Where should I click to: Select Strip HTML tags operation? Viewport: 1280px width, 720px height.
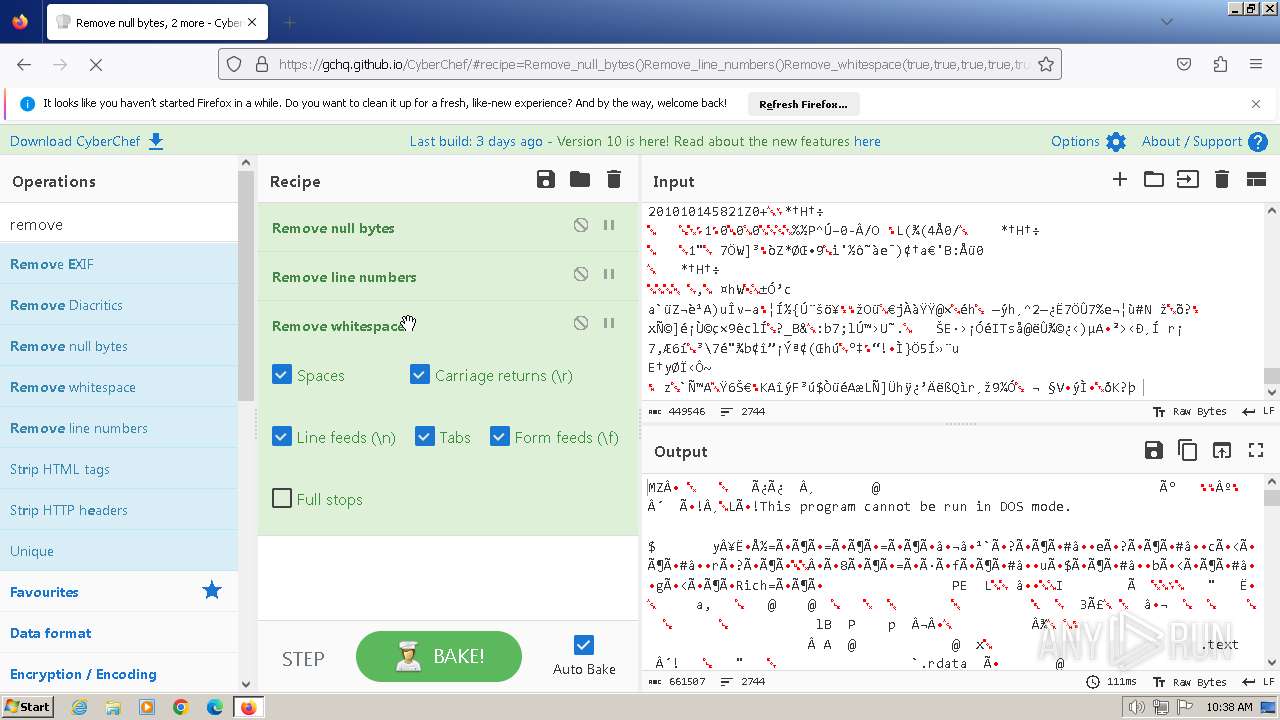119,469
